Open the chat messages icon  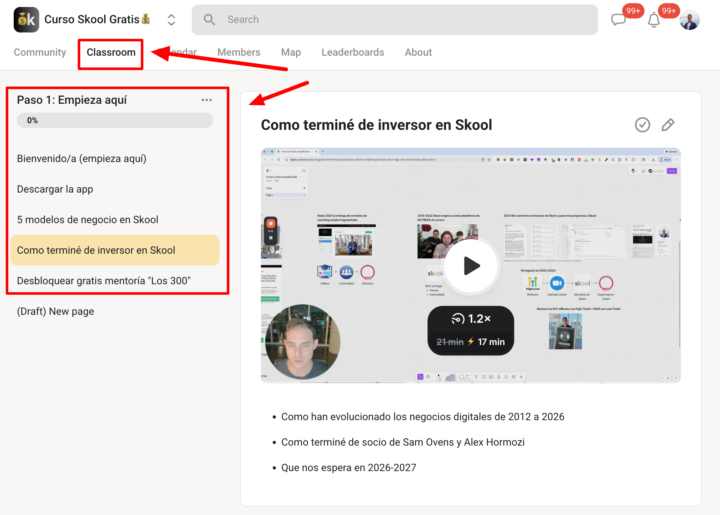pyautogui.click(x=618, y=20)
